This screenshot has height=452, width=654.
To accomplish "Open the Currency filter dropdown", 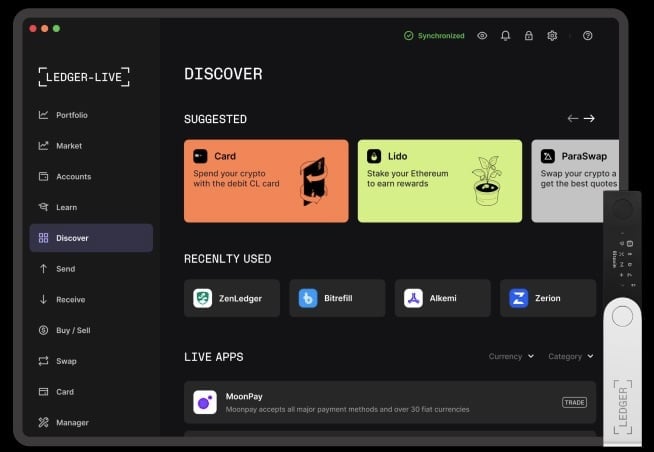I will click(511, 357).
